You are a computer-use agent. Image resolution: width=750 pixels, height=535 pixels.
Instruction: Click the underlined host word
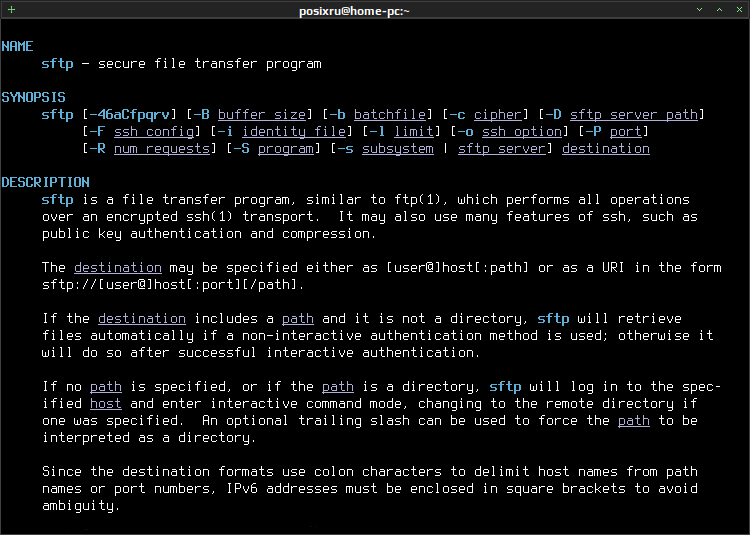coord(106,404)
